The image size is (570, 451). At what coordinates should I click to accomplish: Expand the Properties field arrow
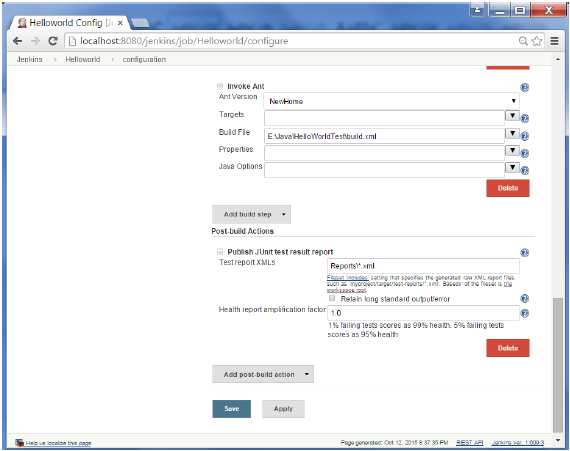[x=512, y=150]
